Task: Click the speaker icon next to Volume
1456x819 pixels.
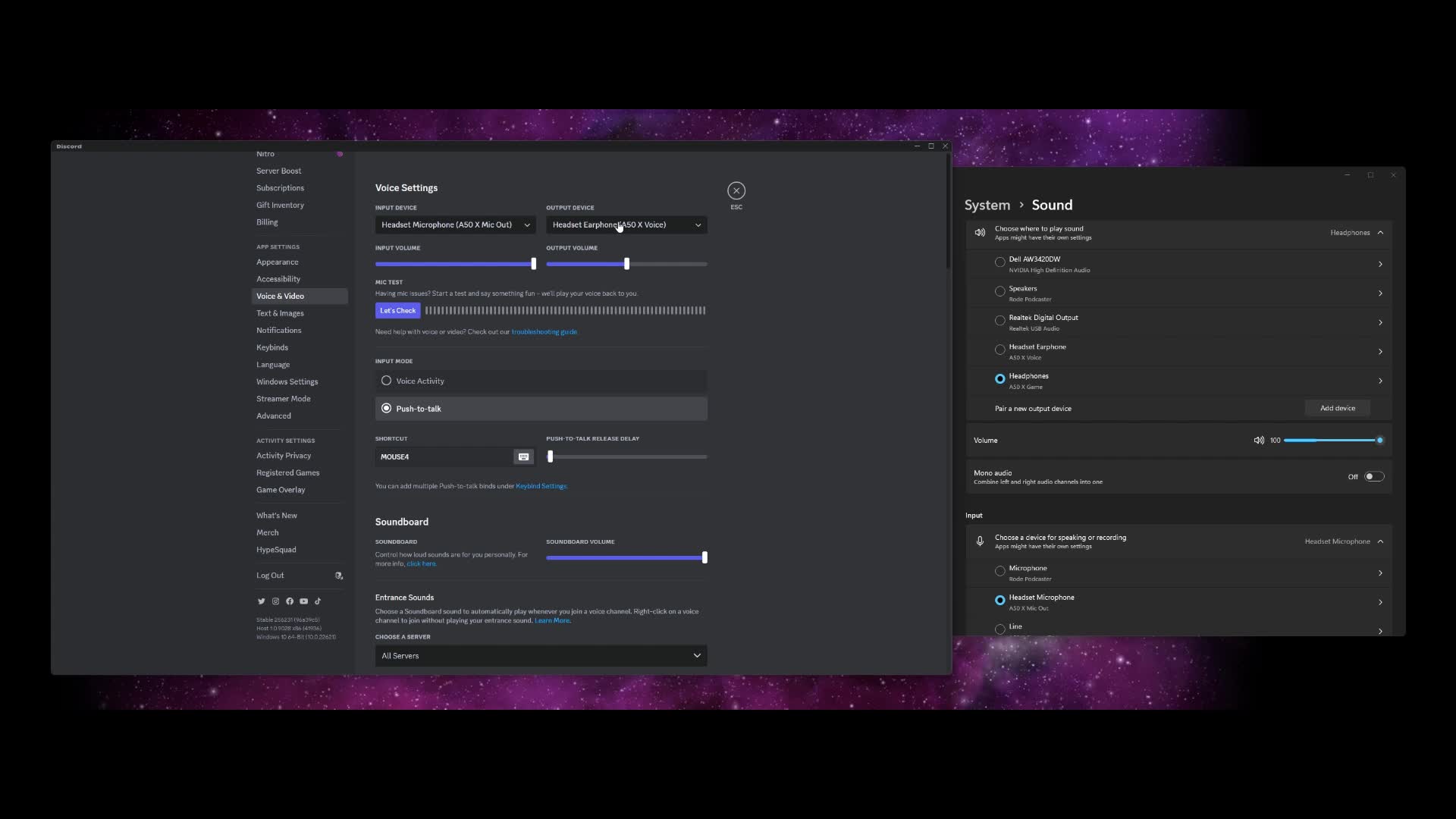Action: [1259, 440]
